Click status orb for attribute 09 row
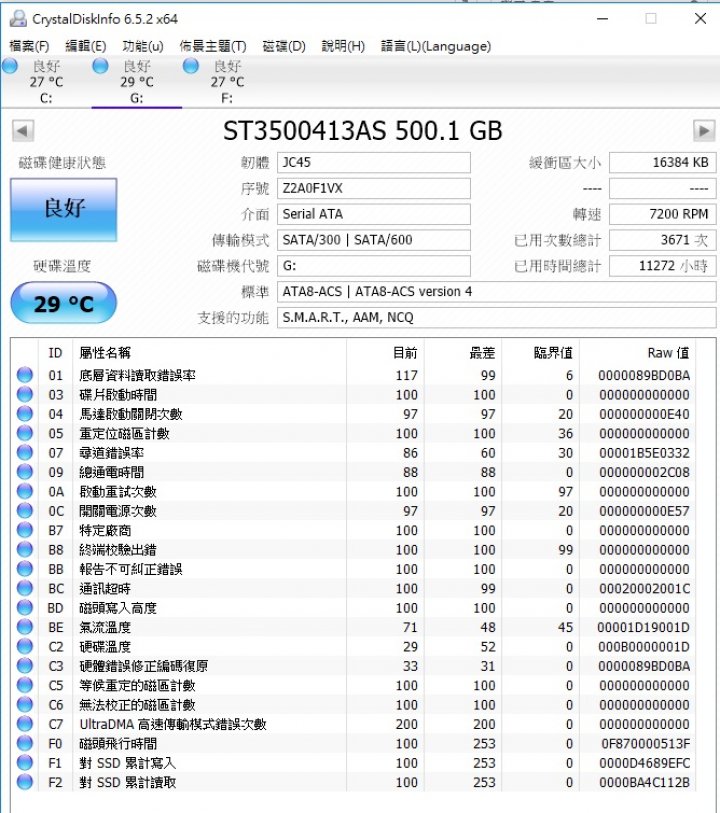Image resolution: width=720 pixels, height=813 pixels. point(24,472)
